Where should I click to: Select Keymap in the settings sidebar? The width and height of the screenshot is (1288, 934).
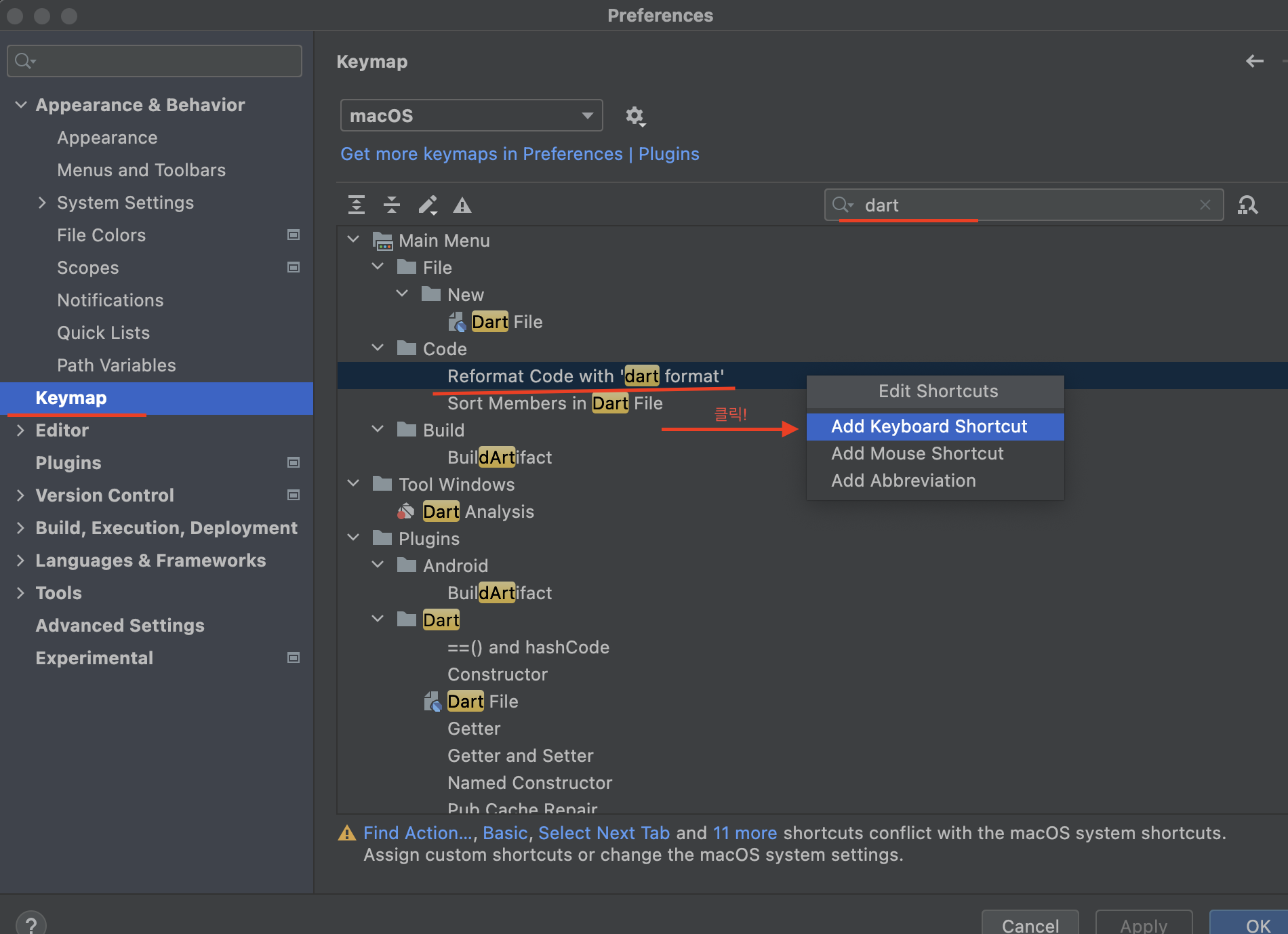click(x=157, y=398)
